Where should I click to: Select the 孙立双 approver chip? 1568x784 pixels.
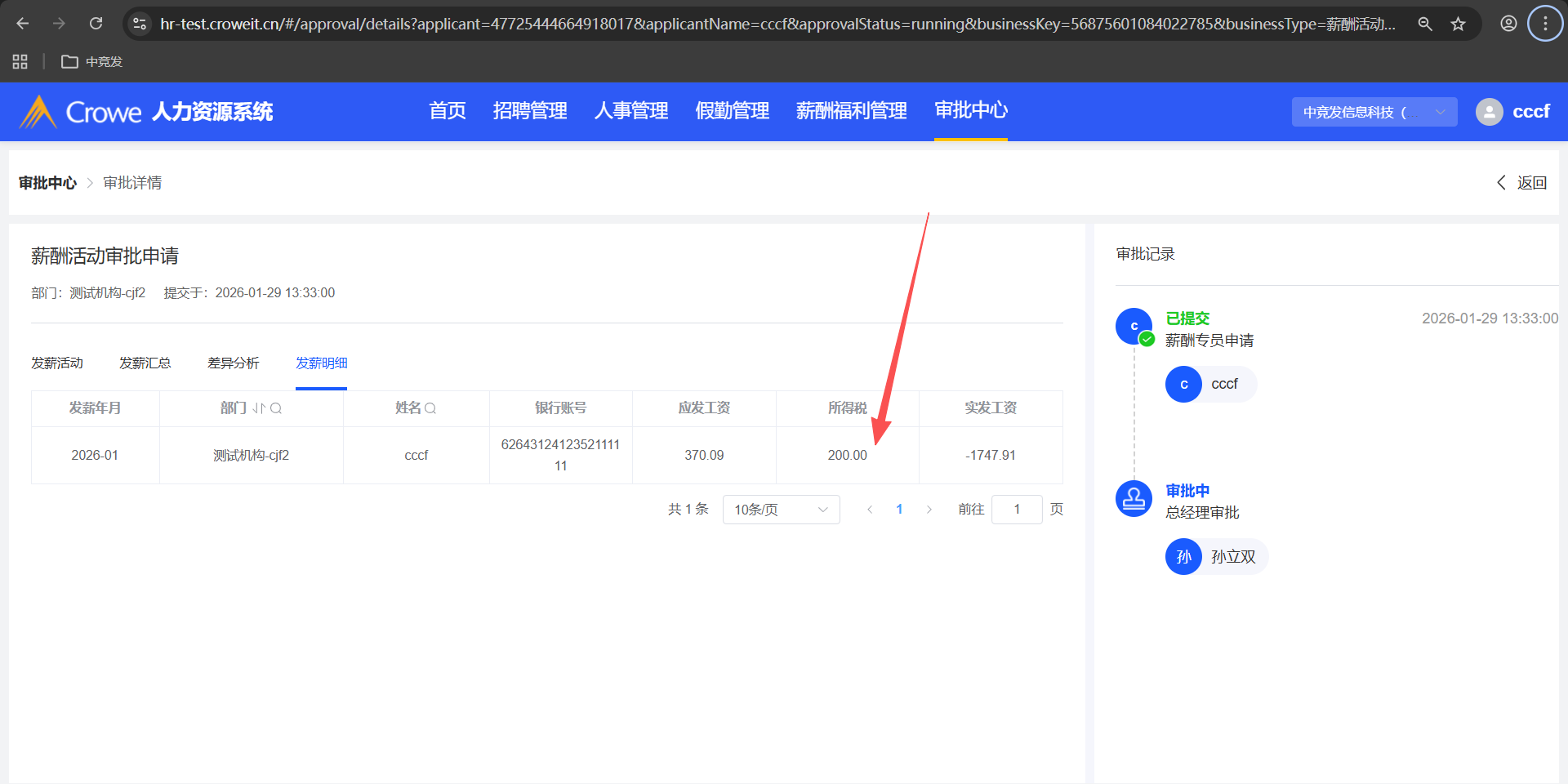point(1216,557)
